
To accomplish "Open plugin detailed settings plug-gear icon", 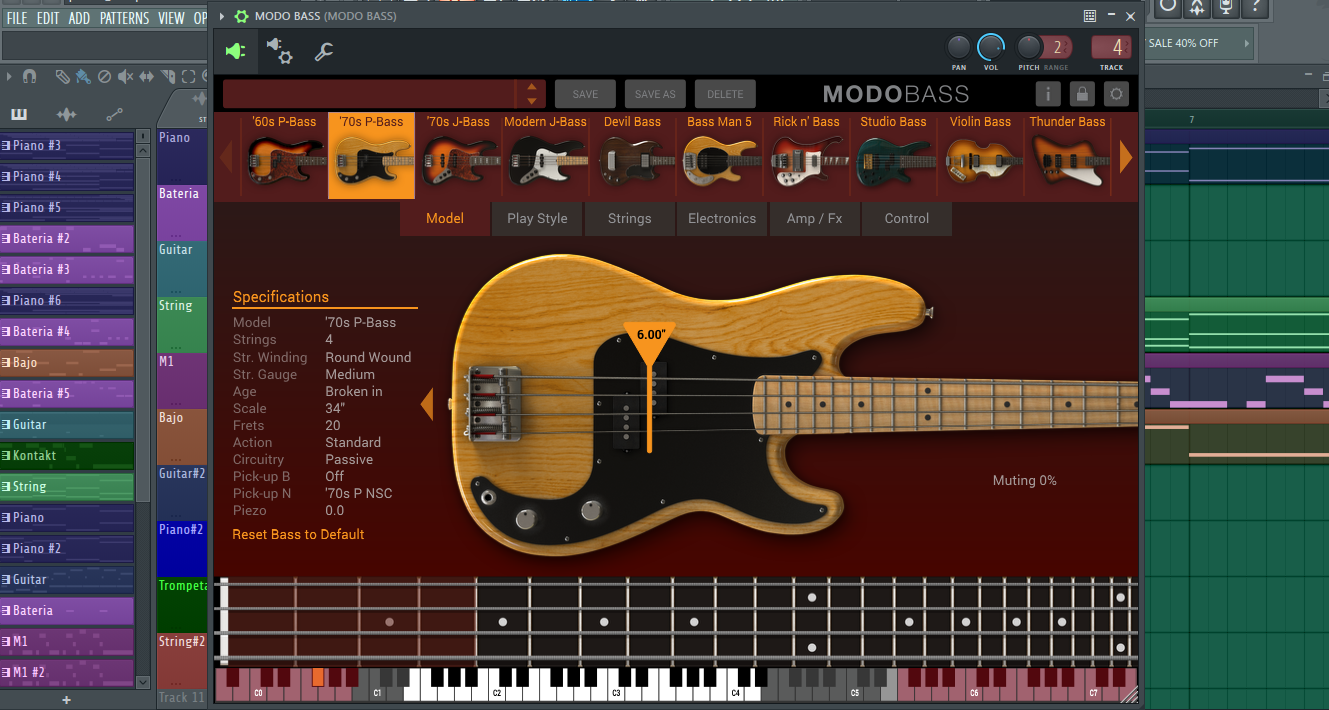I will pyautogui.click(x=279, y=51).
